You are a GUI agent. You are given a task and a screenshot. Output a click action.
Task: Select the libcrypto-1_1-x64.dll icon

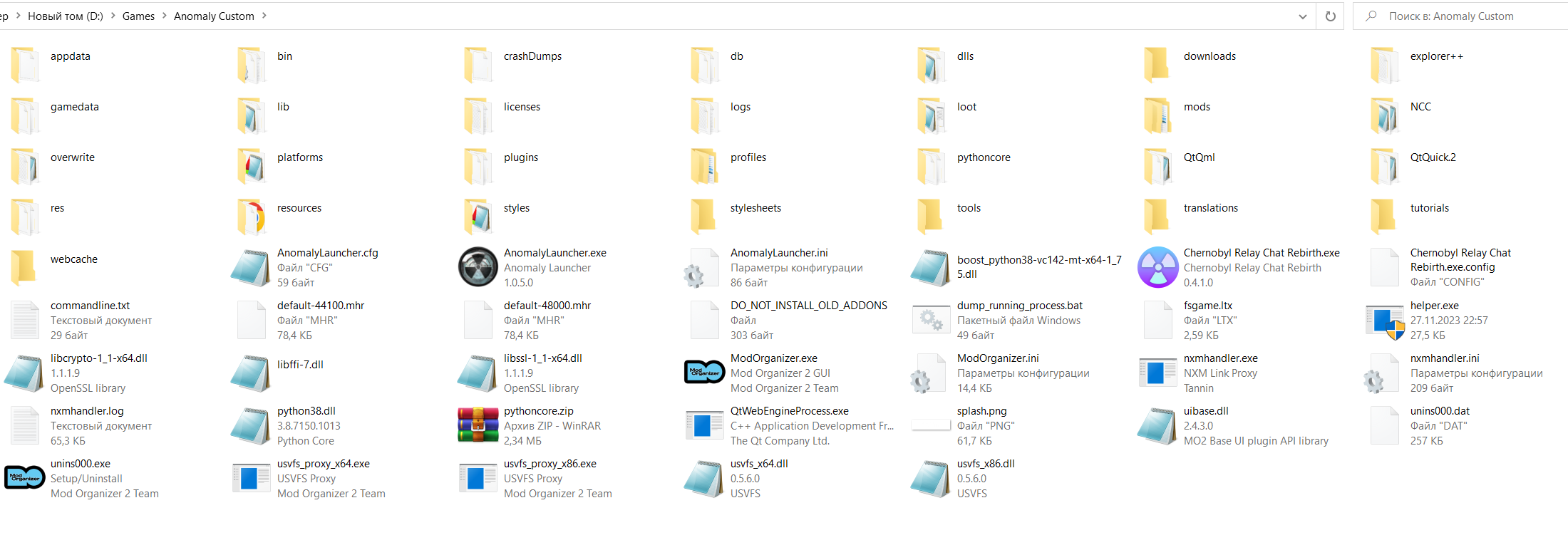(25, 373)
